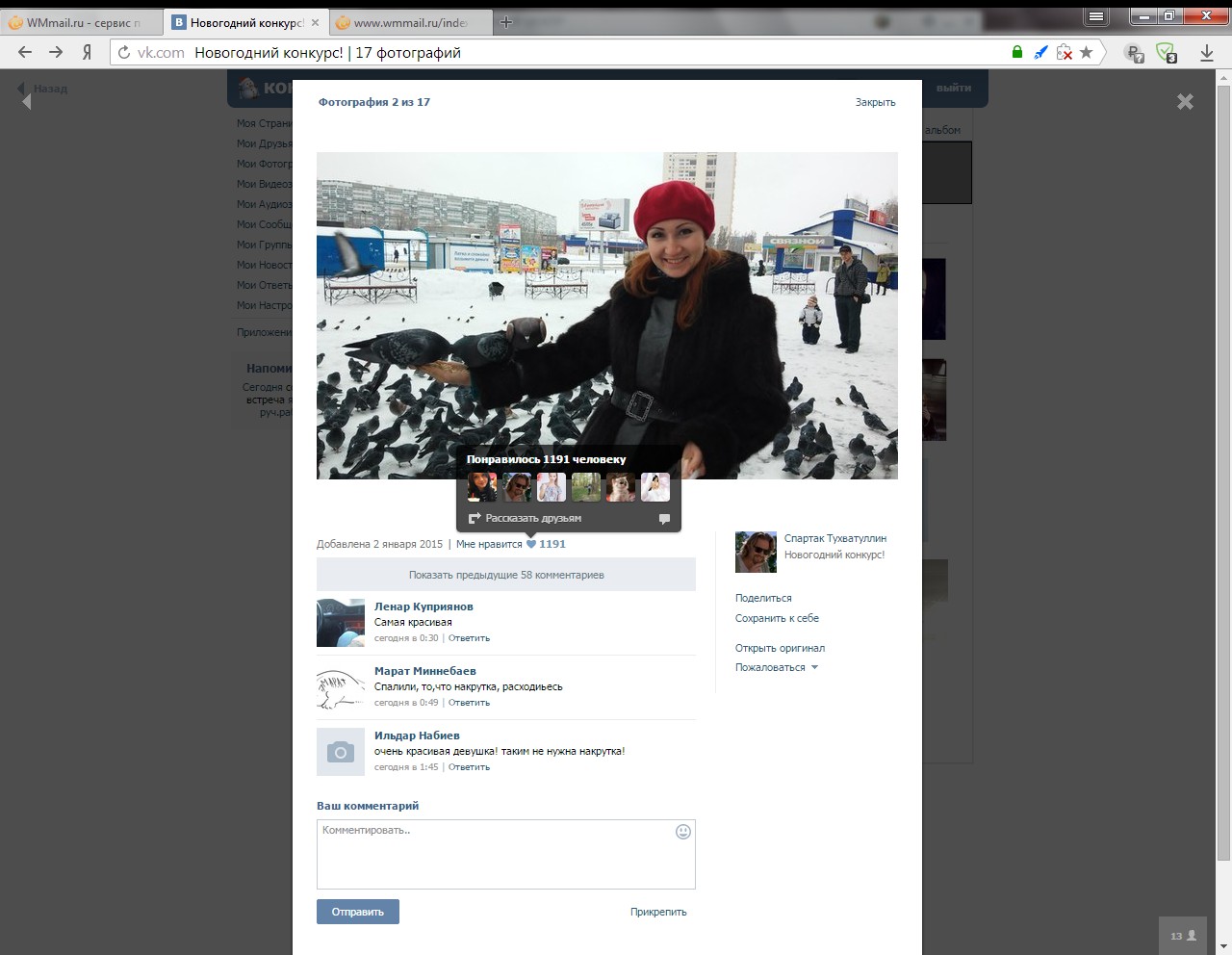This screenshot has height=955, width=1232.
Task: Open the cat avatar in likes popup
Action: 621,487
